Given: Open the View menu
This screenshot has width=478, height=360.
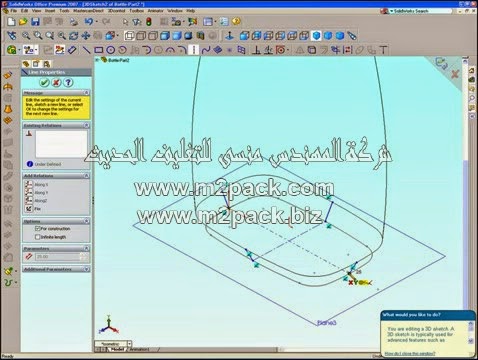Looking at the screenshot, I should tap(36, 11).
